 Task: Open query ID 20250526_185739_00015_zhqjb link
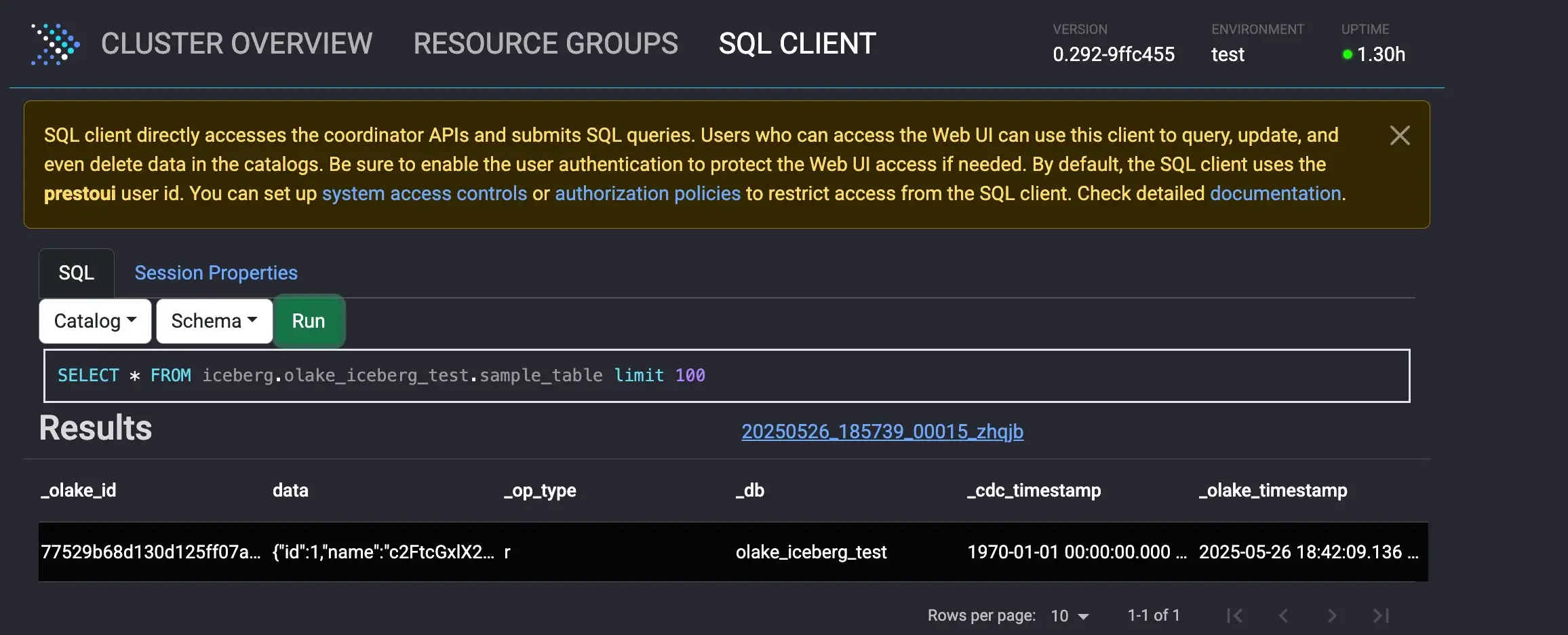click(882, 431)
